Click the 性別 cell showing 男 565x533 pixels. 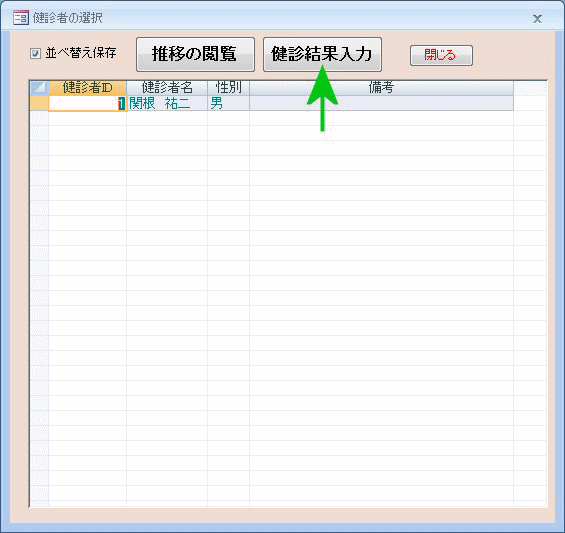(228, 103)
